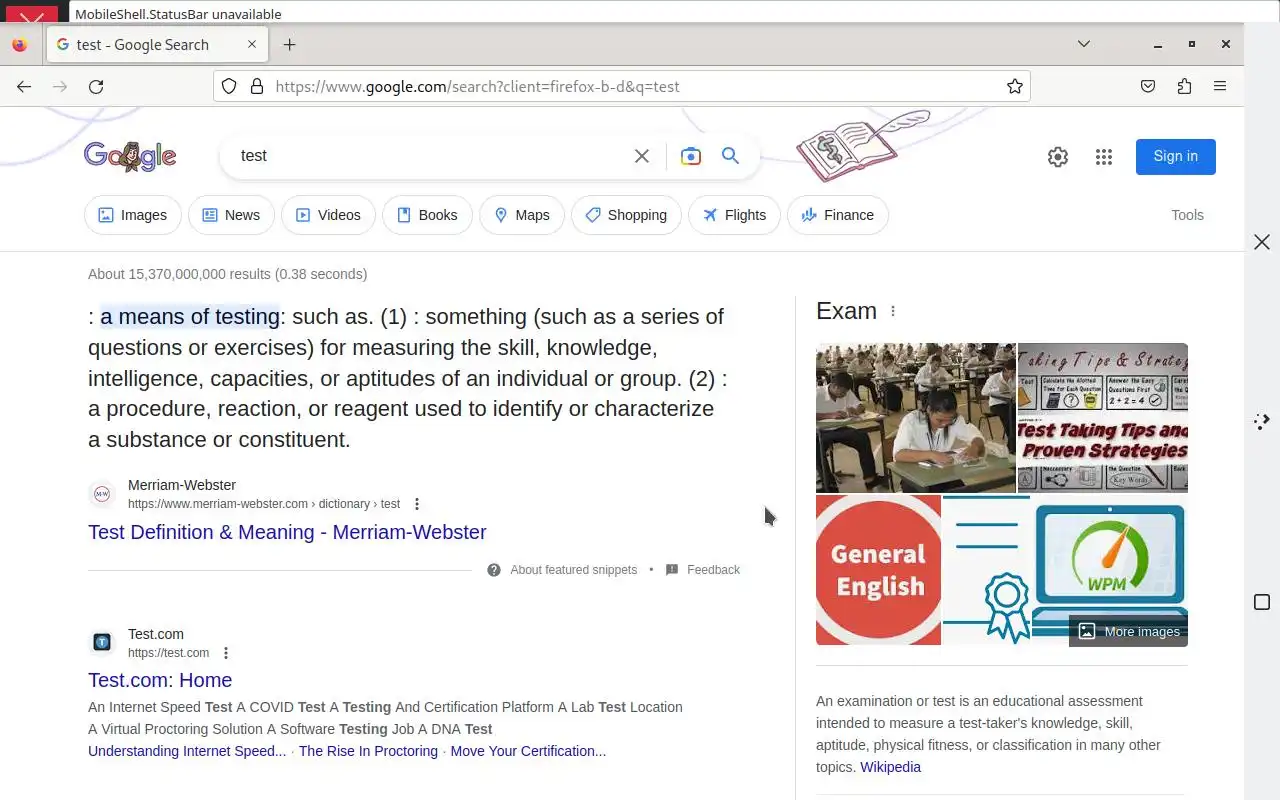1280x800 pixels.
Task: Click the padlock site security icon
Action: click(257, 86)
